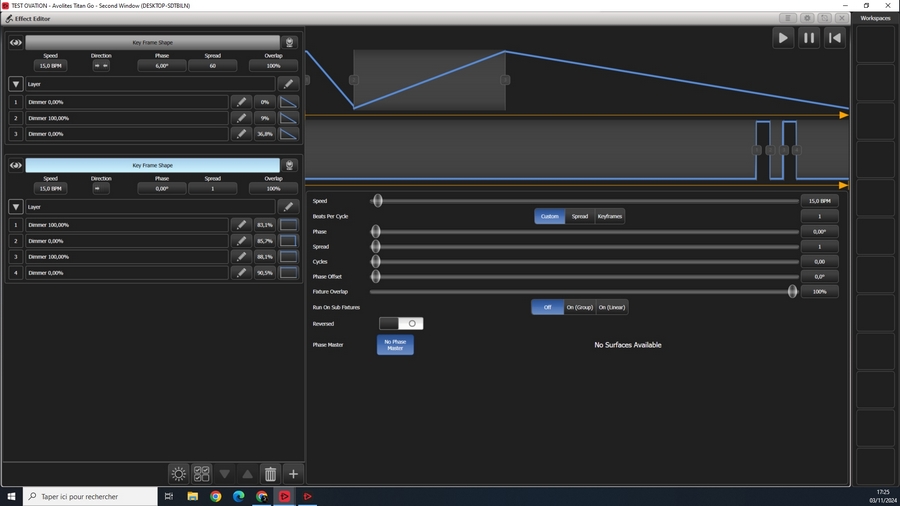The width and height of the screenshot is (900, 506).
Task: Collapse Layer of grey Key Frame Shape
Action: [15, 84]
